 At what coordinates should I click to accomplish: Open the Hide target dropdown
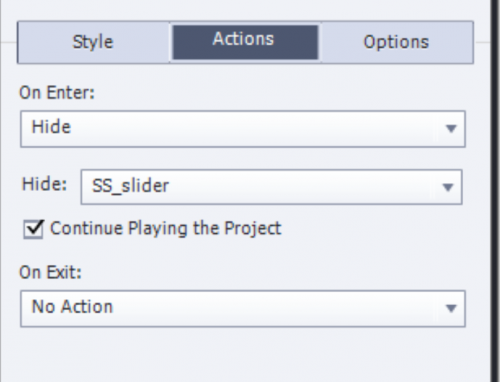(x=271, y=187)
